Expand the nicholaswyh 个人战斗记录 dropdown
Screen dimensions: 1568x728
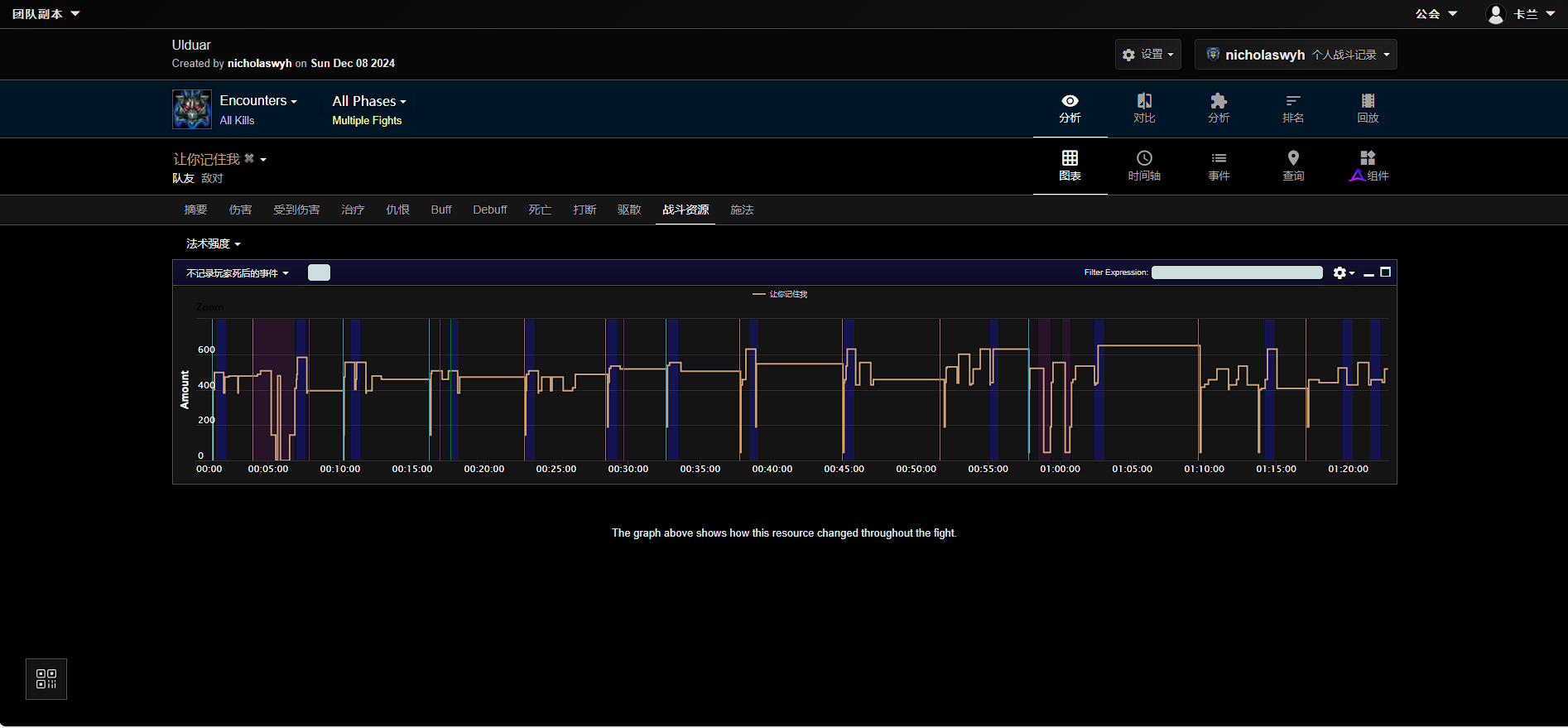(x=1296, y=55)
